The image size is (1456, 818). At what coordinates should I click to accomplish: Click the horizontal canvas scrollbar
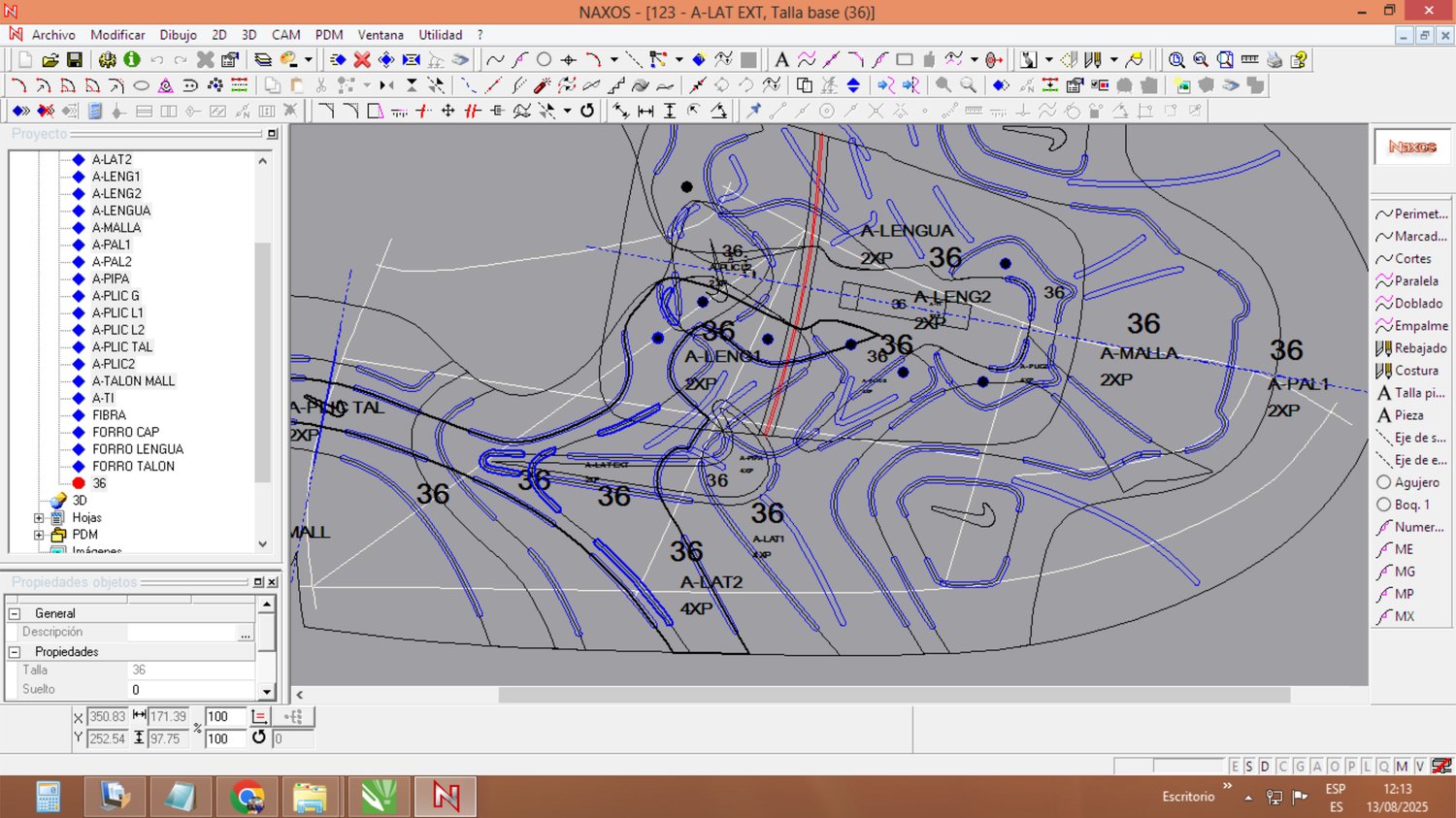[893, 695]
